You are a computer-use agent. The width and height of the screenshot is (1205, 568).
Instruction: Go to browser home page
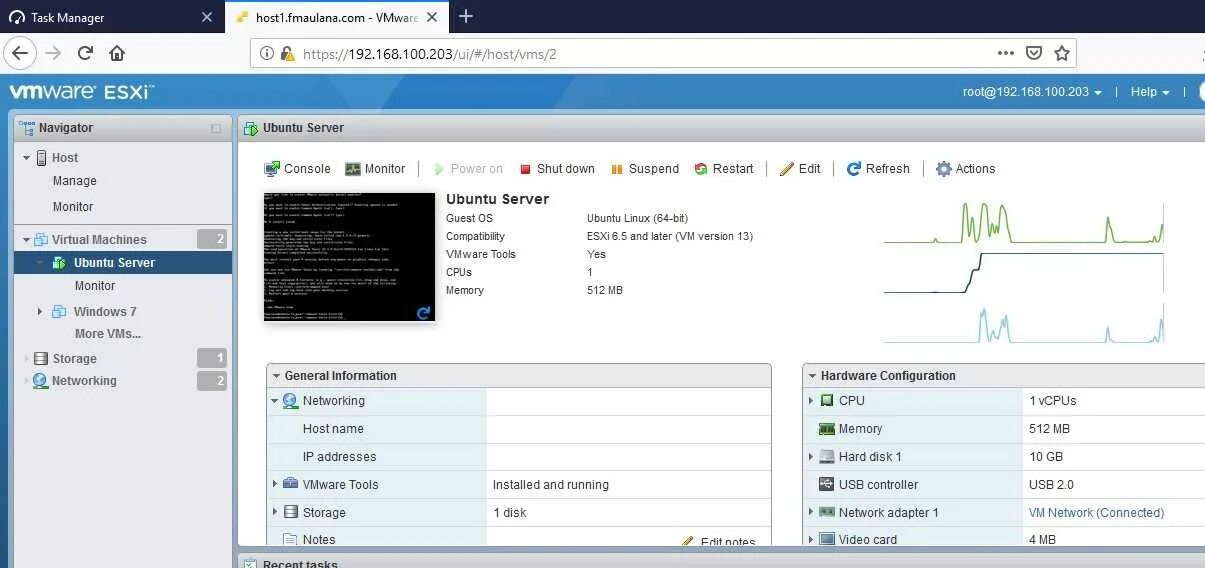click(x=117, y=54)
